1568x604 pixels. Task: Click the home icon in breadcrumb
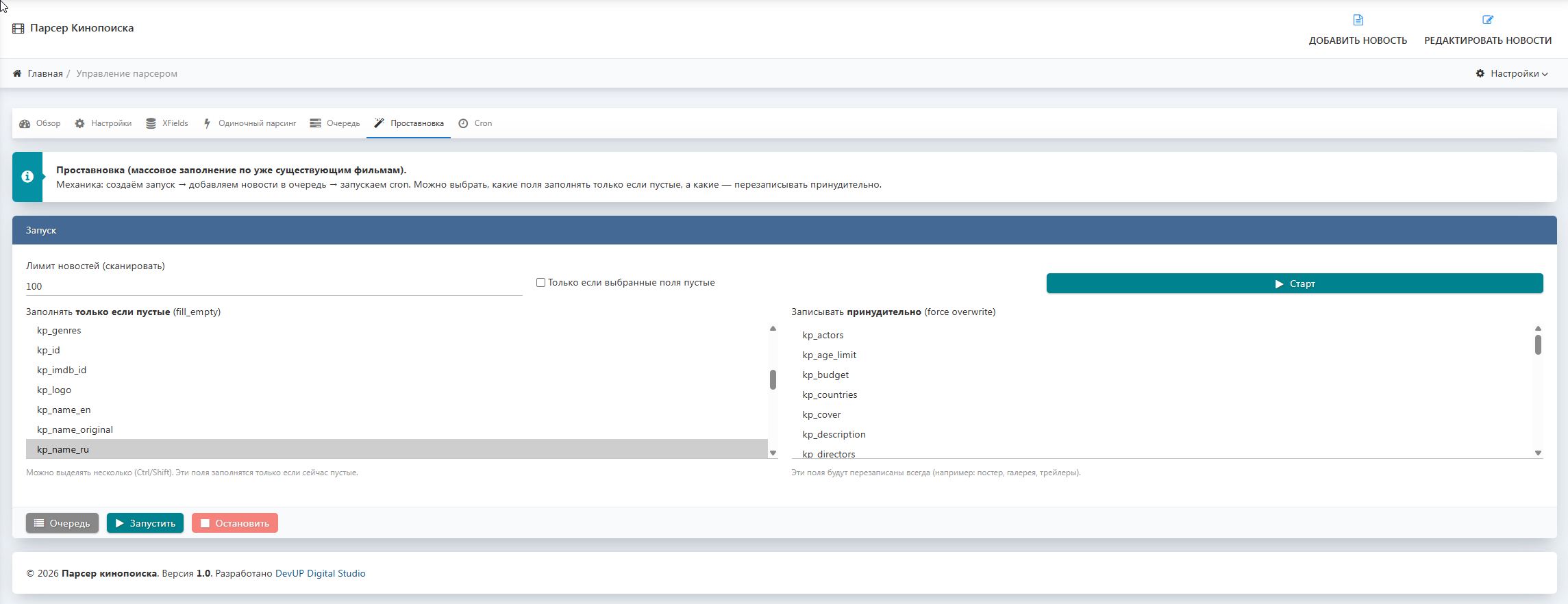pyautogui.click(x=17, y=73)
